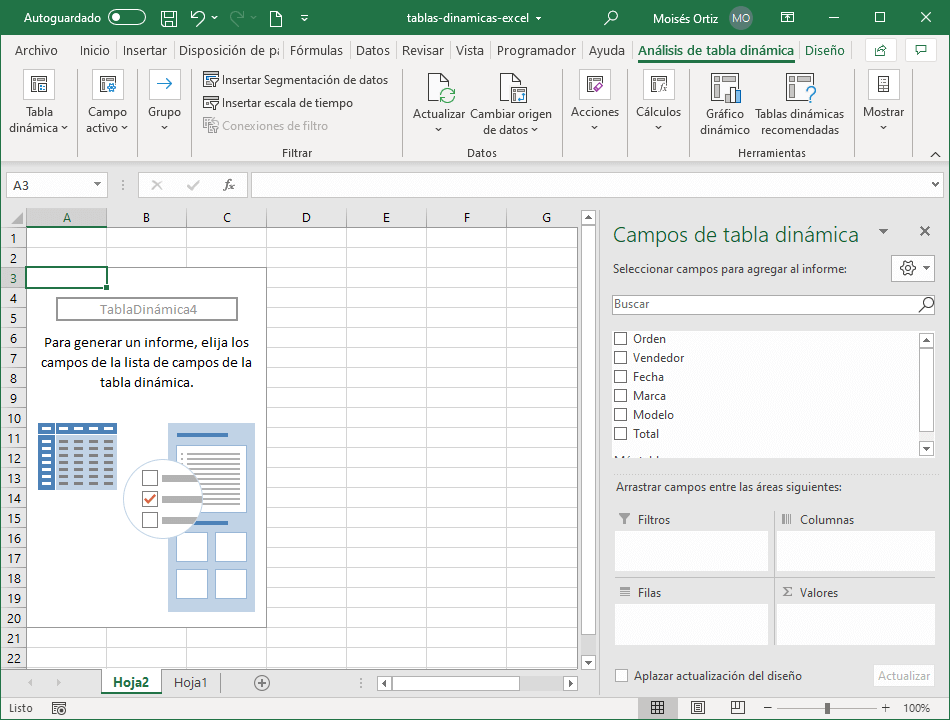Click Cambiar origen de datos icon
This screenshot has height=720, width=950.
pos(513,88)
